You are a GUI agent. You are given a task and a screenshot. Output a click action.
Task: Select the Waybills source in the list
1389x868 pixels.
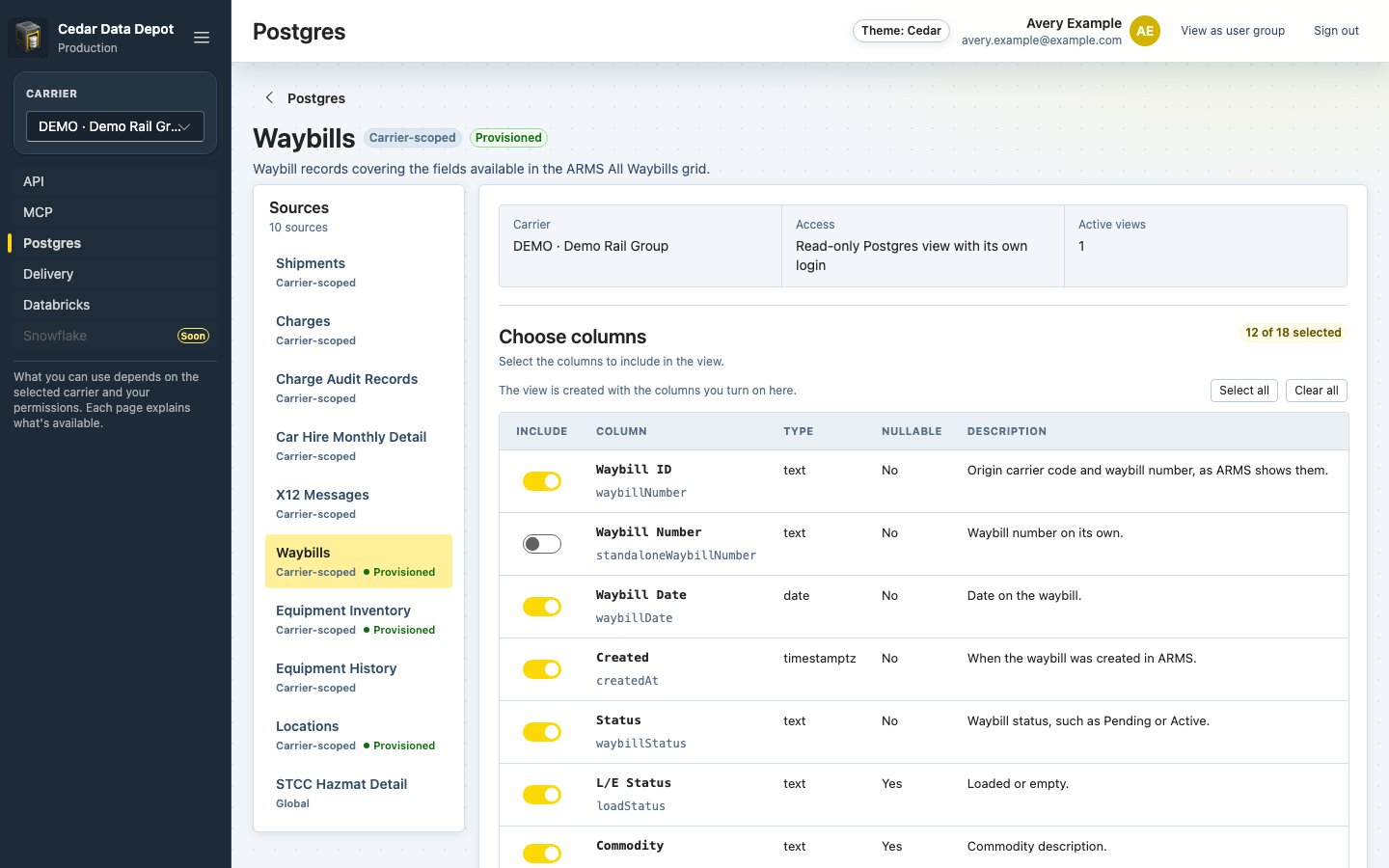tap(359, 561)
